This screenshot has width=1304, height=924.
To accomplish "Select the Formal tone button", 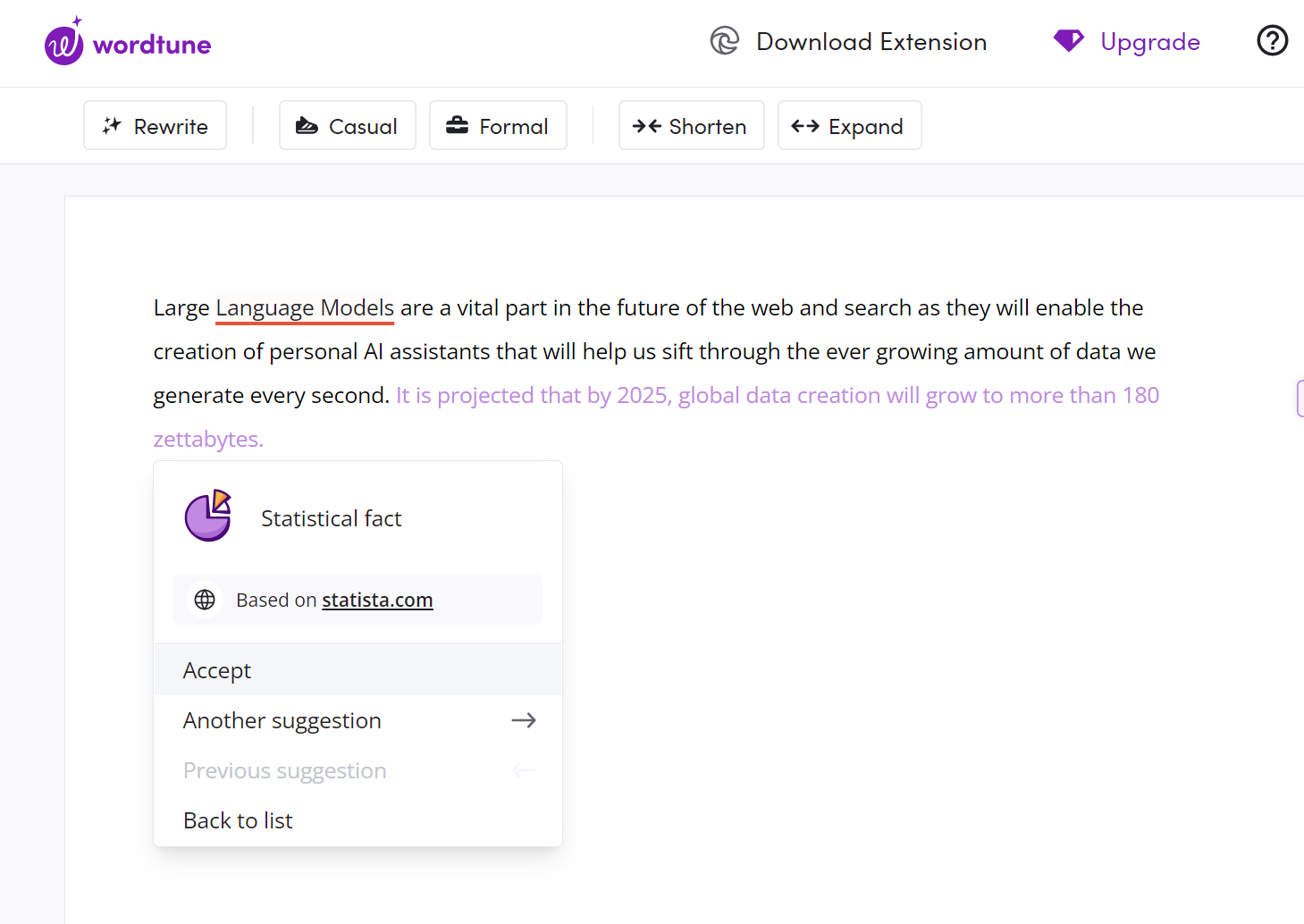I will (498, 126).
